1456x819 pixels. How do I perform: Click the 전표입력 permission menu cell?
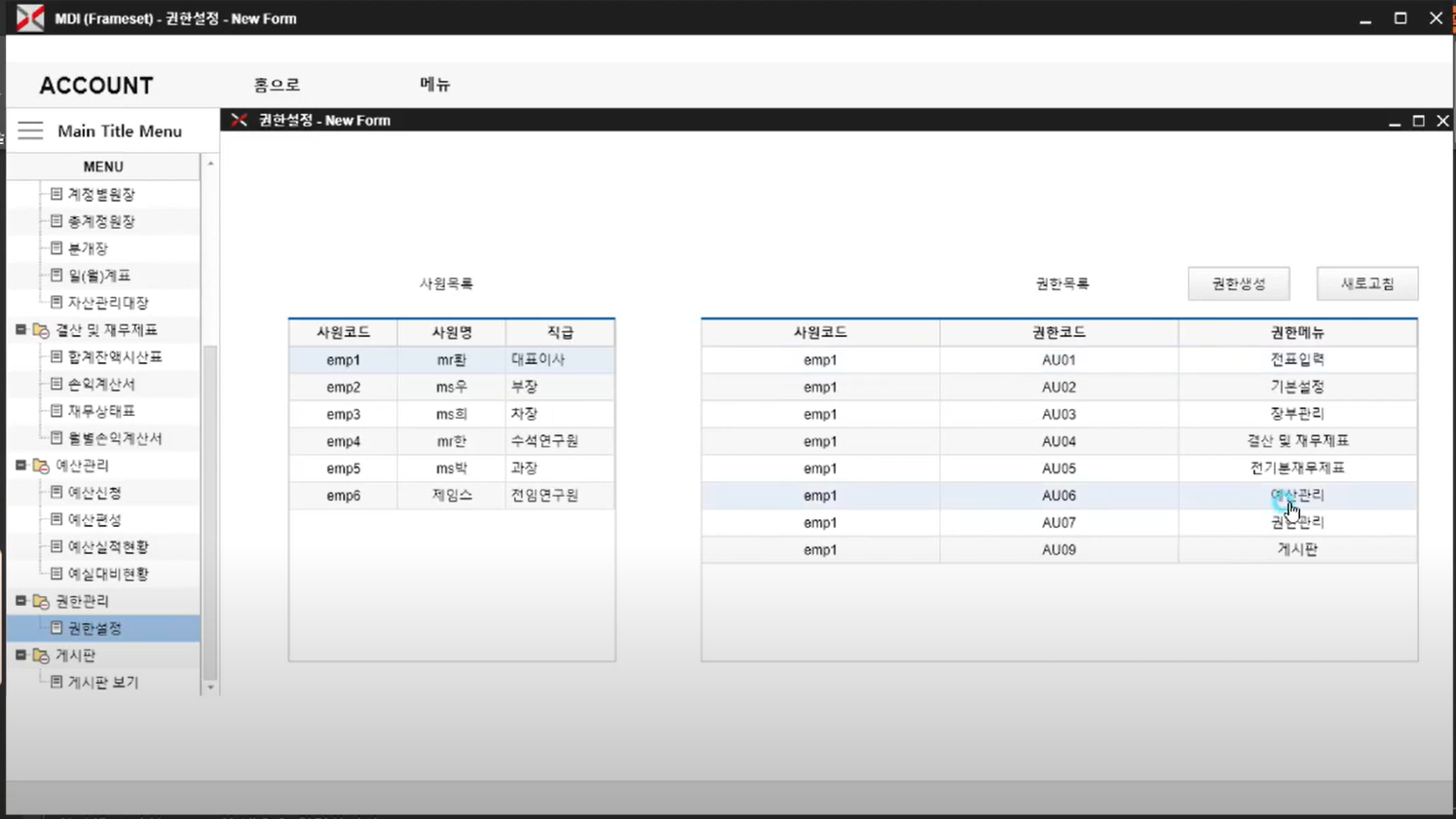[1297, 359]
